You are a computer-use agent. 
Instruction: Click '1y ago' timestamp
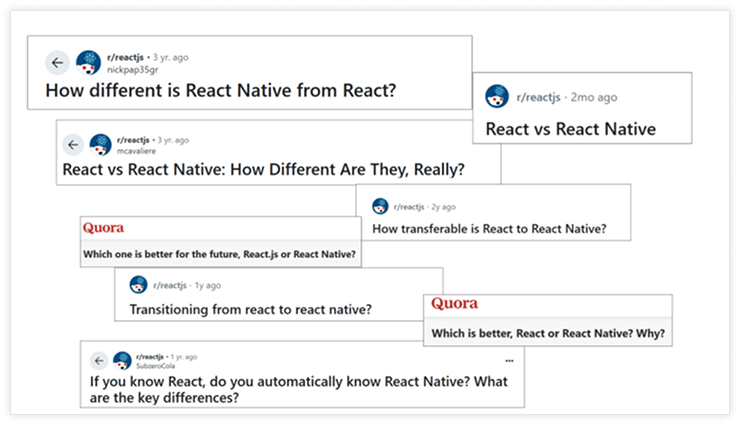[x=208, y=285]
